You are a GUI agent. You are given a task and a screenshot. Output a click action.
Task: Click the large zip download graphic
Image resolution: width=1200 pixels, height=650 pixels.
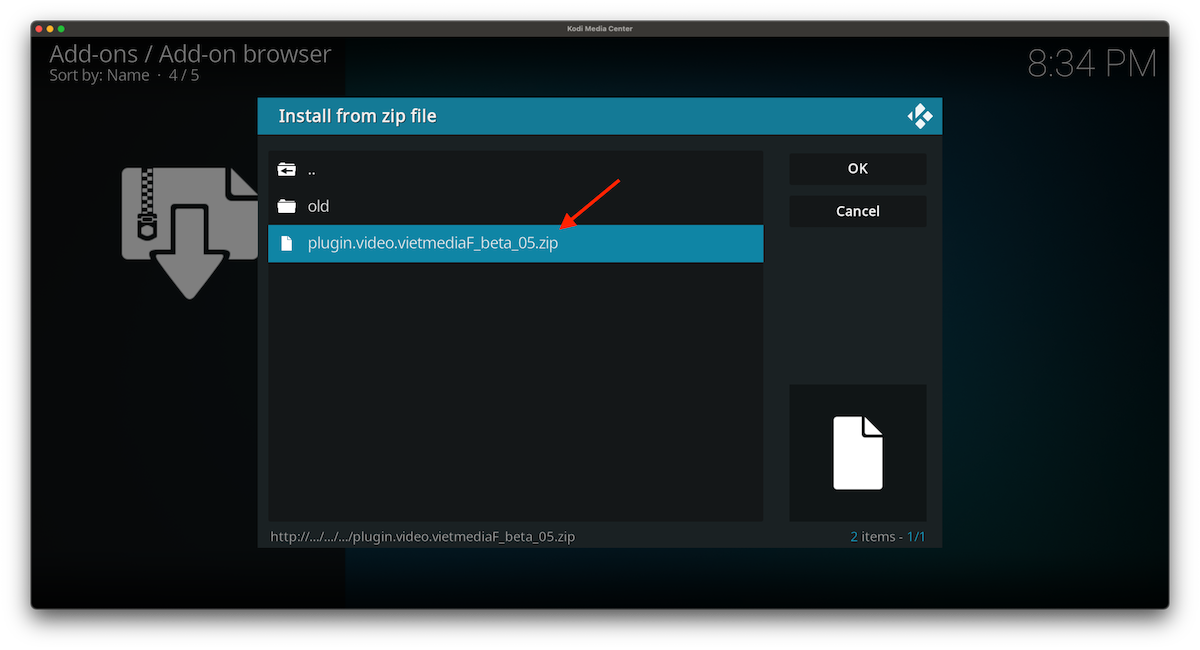pyautogui.click(x=190, y=230)
